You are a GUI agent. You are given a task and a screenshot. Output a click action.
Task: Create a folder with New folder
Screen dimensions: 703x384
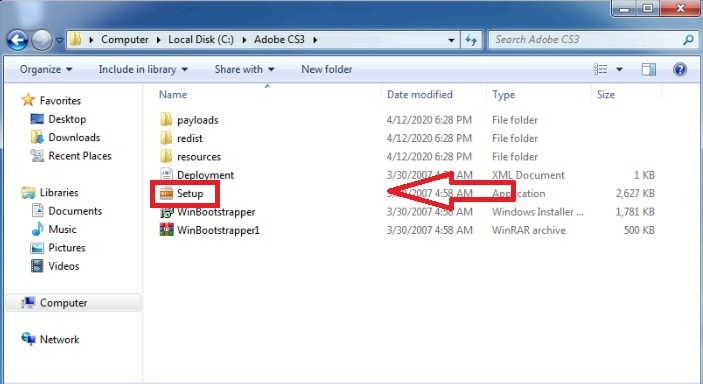pyautogui.click(x=326, y=70)
